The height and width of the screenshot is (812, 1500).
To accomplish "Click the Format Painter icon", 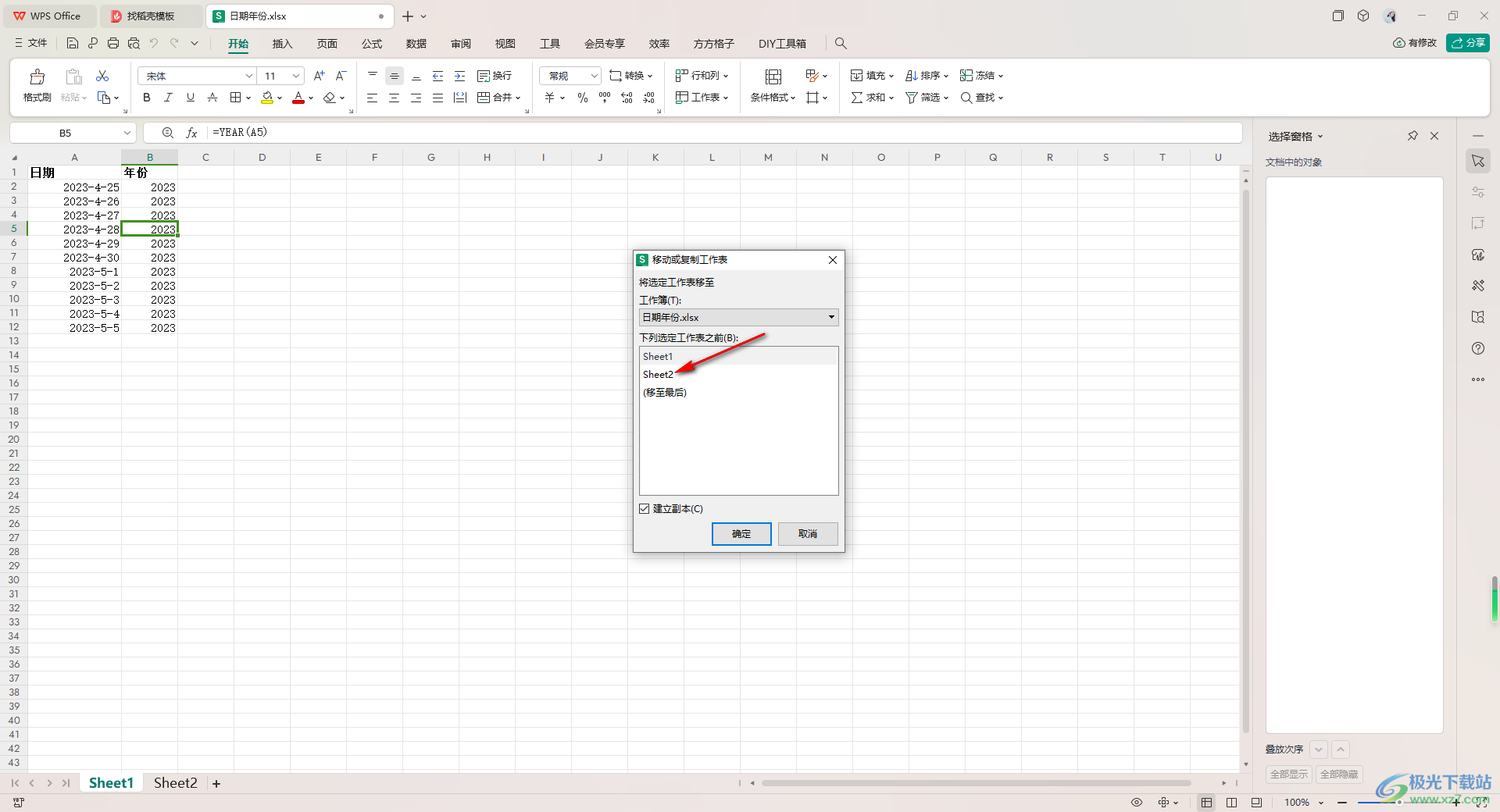I will pyautogui.click(x=37, y=77).
